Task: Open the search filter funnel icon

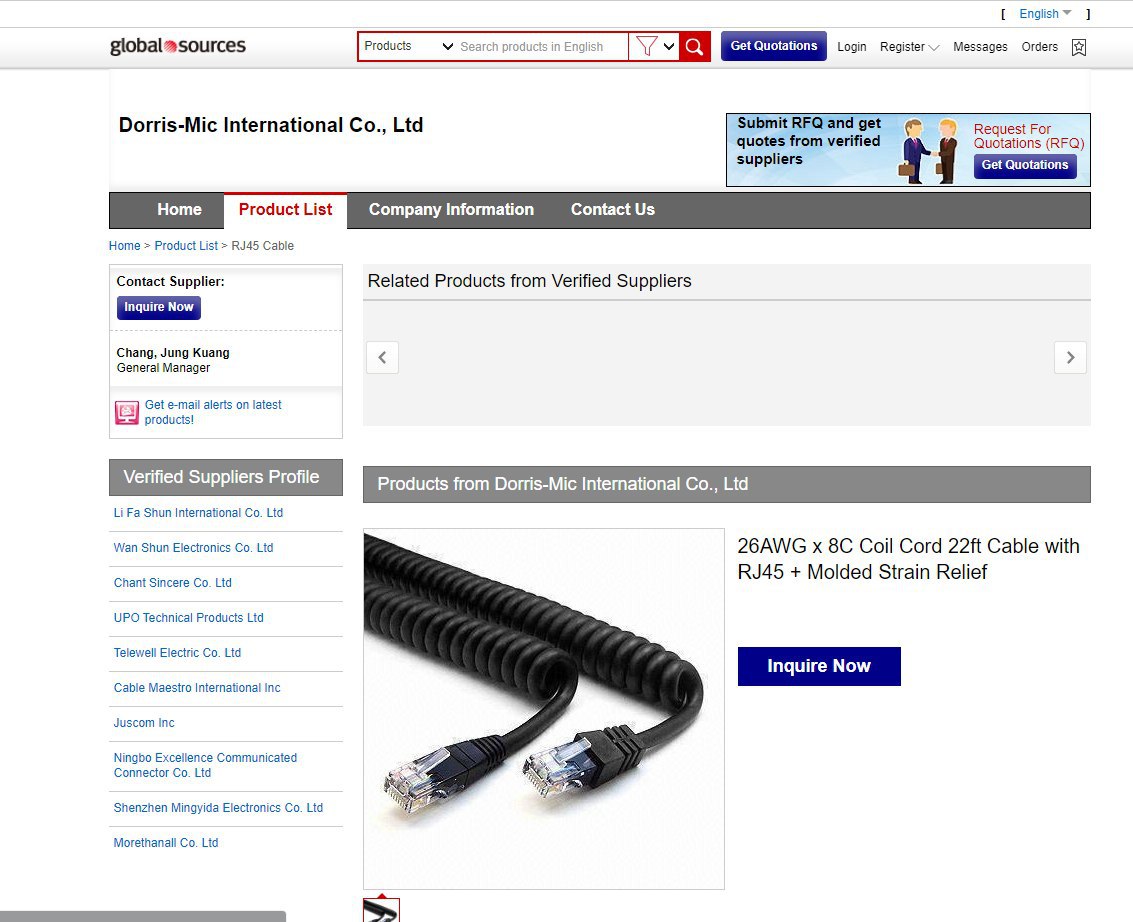Action: pos(647,47)
